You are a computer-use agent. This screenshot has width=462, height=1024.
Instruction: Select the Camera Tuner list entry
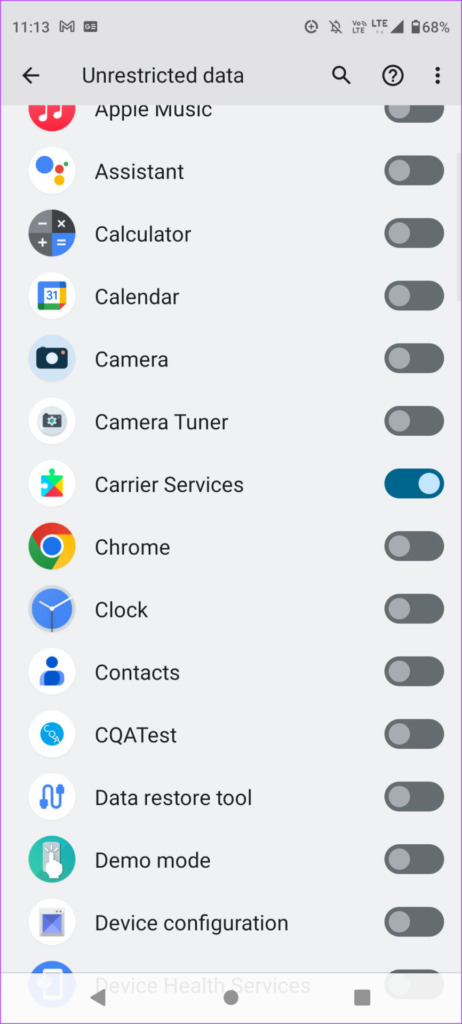pyautogui.click(x=231, y=422)
